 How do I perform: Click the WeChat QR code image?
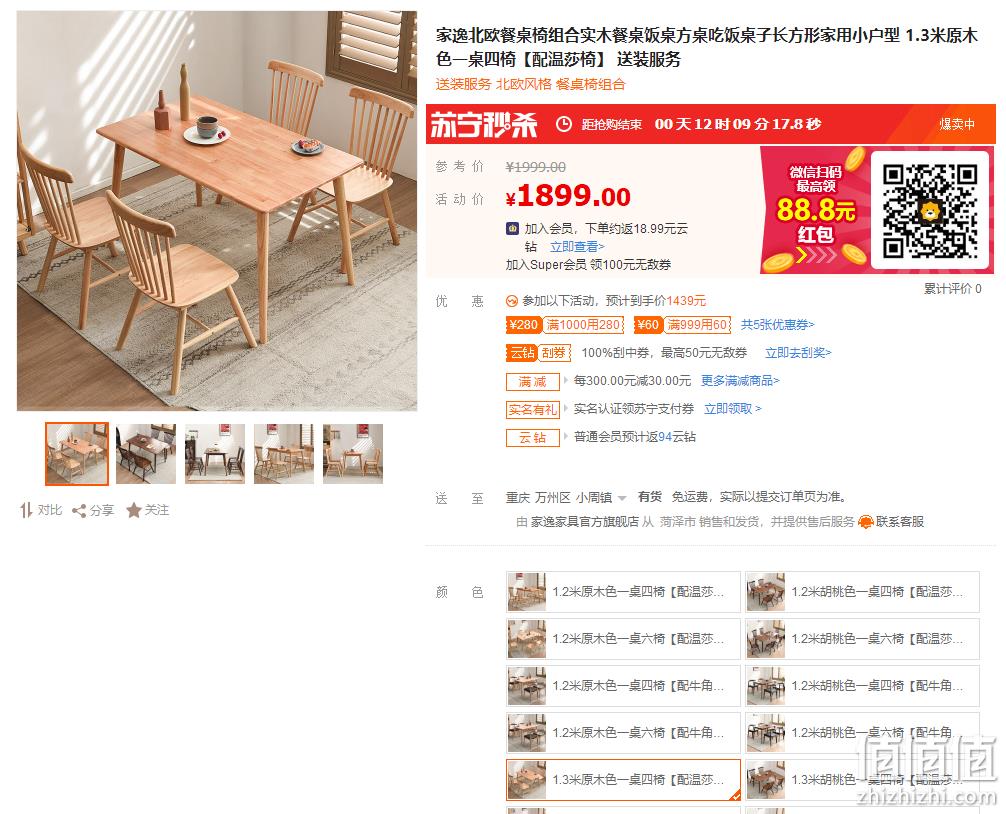(x=930, y=210)
